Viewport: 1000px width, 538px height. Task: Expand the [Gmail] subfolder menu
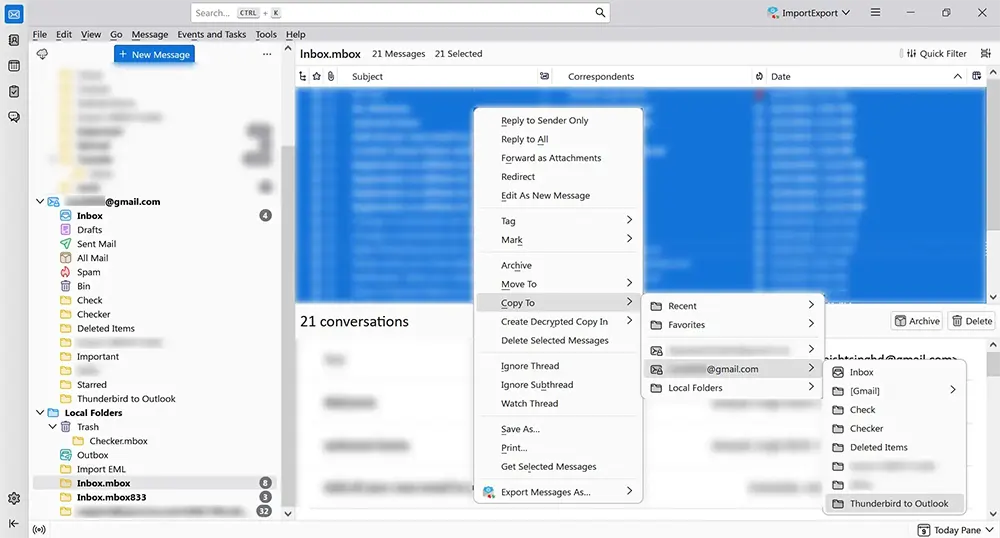[x=894, y=391]
